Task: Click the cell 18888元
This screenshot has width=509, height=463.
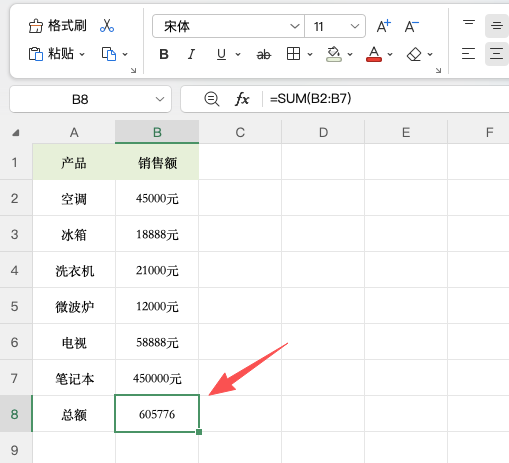Action: [157, 234]
